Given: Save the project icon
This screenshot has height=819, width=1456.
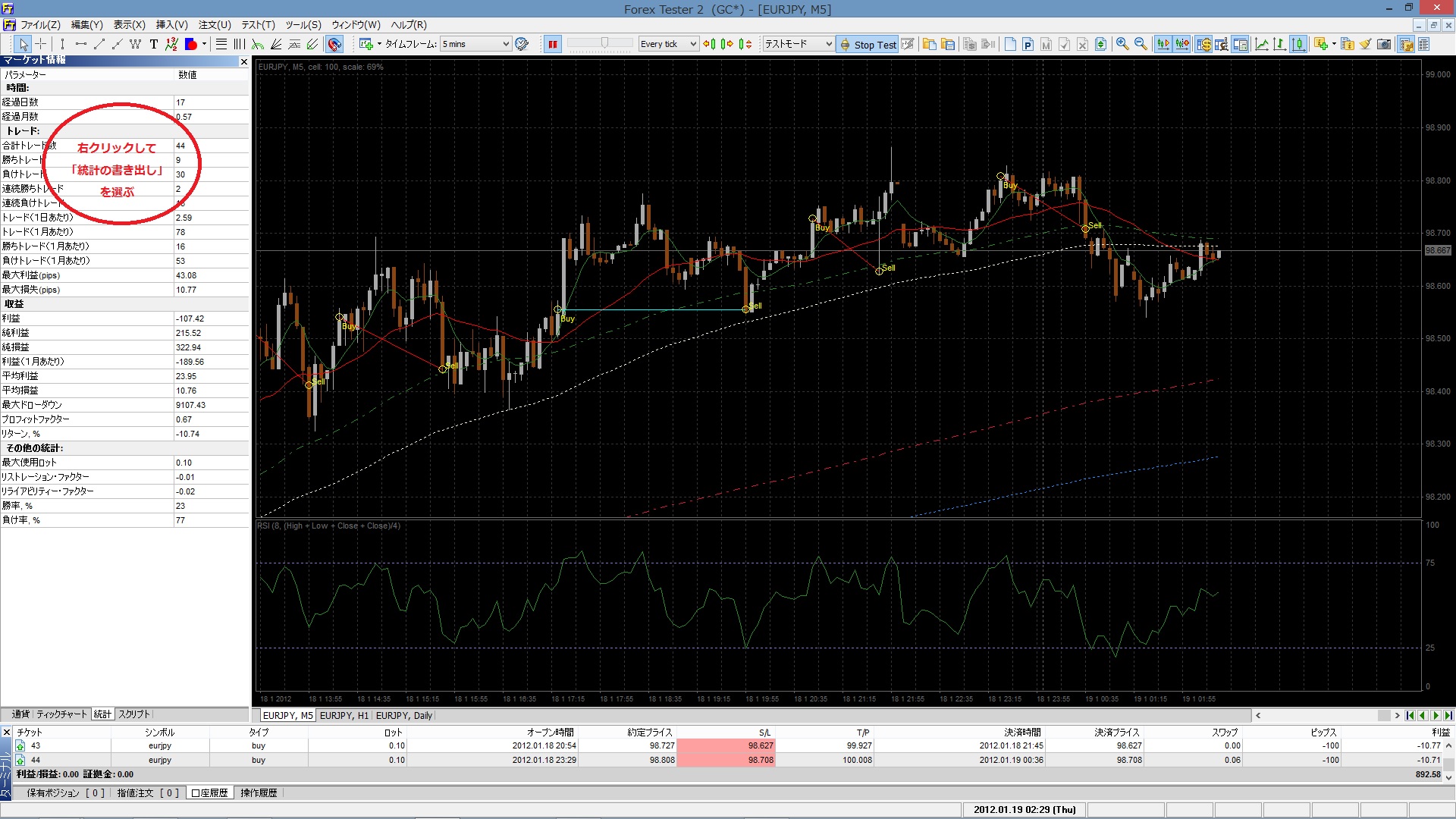Looking at the screenshot, I should 948,44.
